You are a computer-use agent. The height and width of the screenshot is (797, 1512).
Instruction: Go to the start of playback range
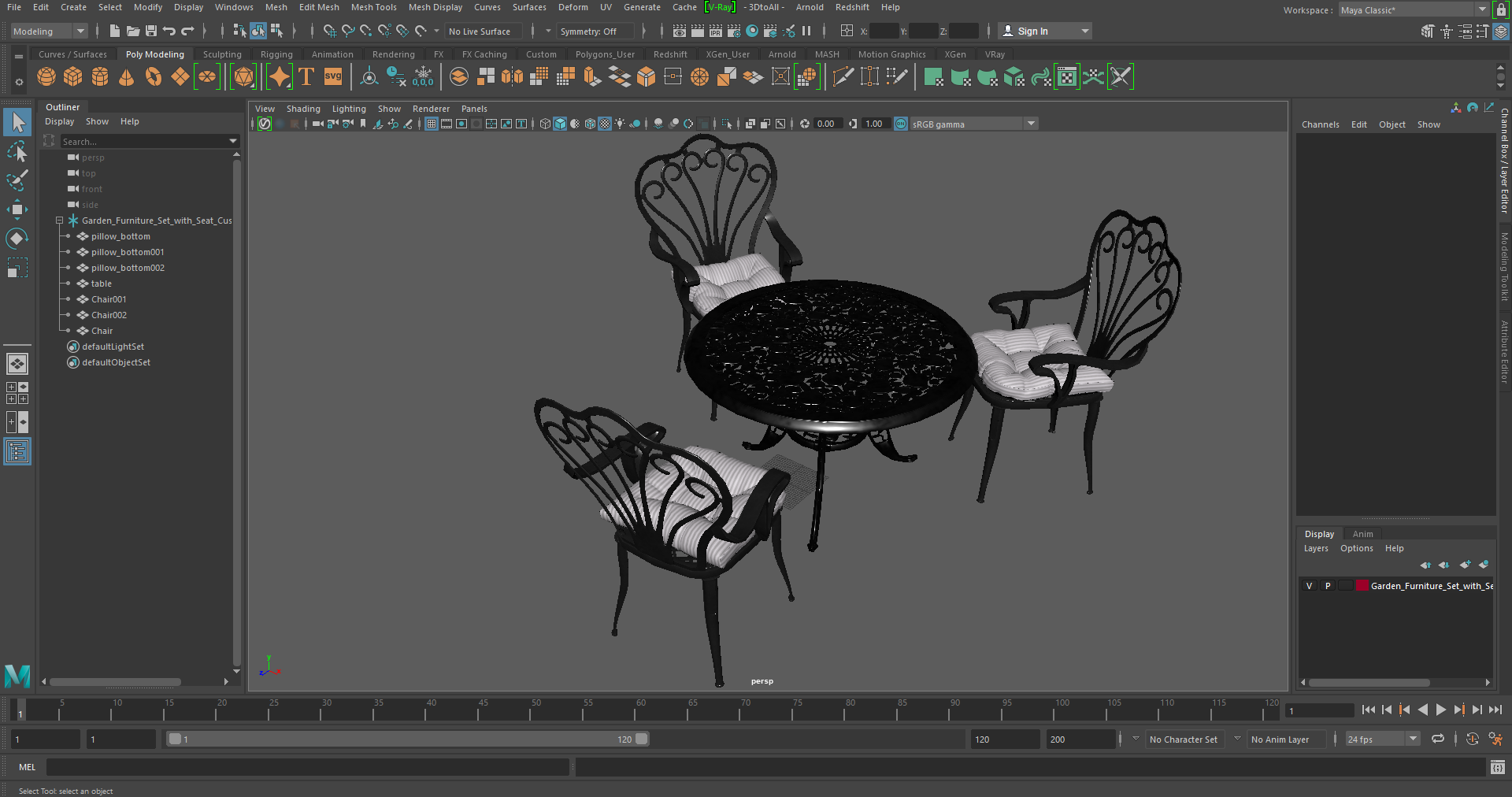[1369, 710]
